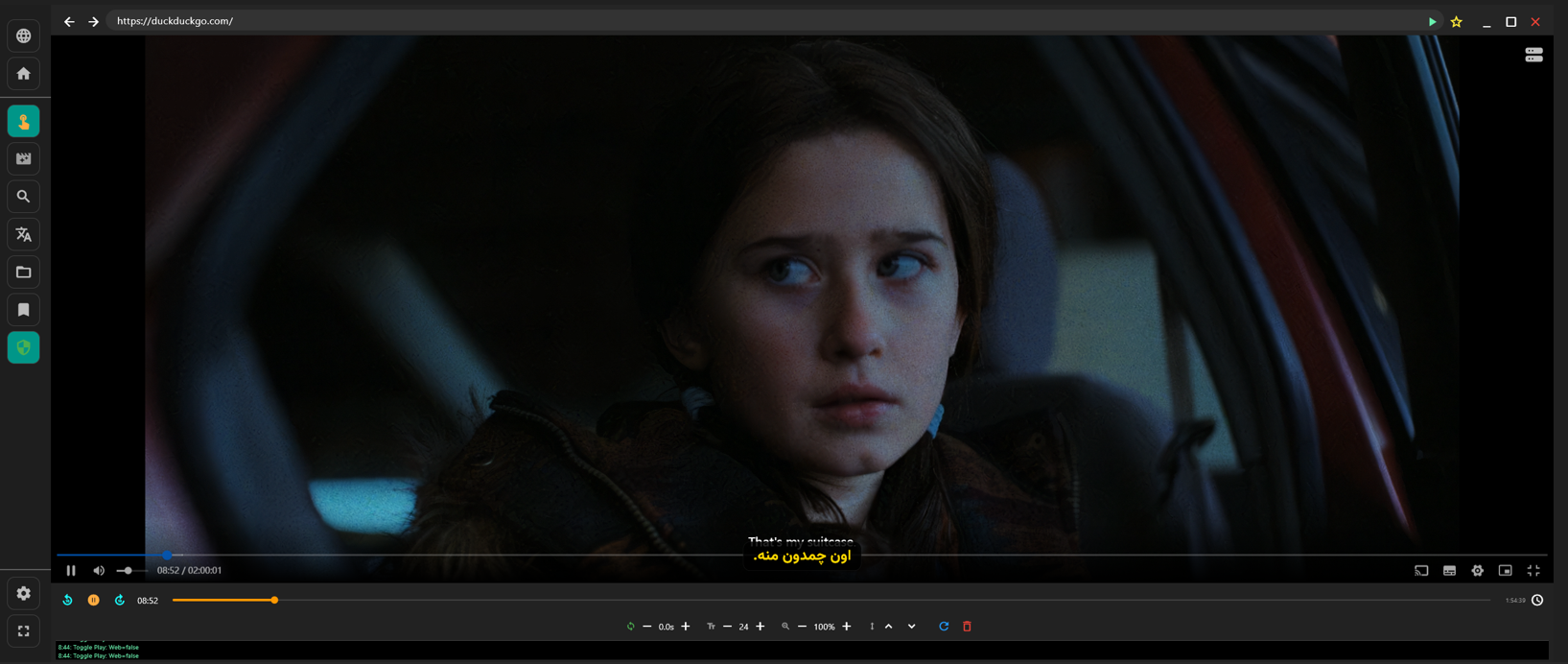Open the folder icon in the sidebar
Viewport: 1568px width, 664px height.
click(x=23, y=273)
